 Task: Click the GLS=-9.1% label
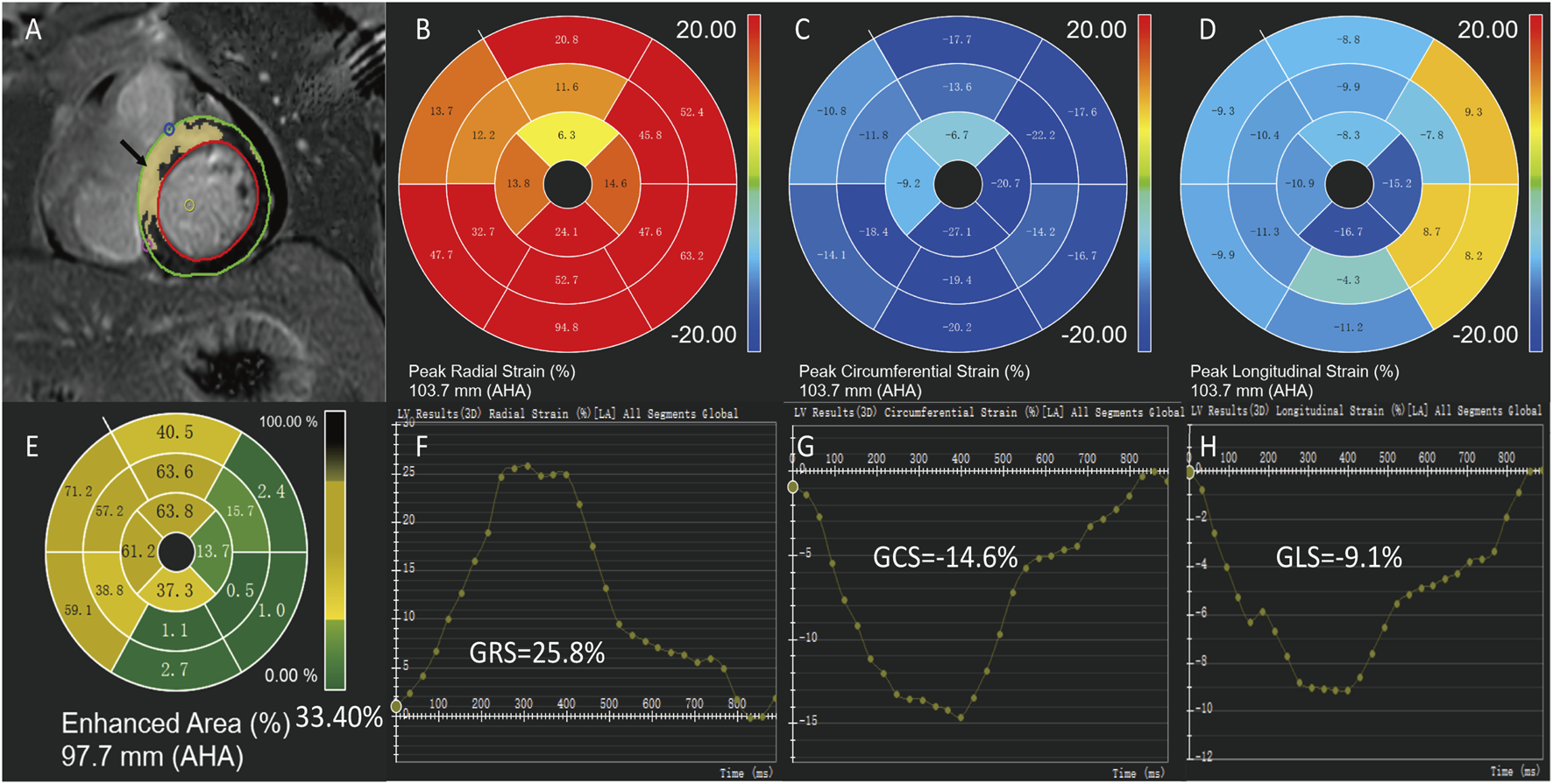point(1339,557)
